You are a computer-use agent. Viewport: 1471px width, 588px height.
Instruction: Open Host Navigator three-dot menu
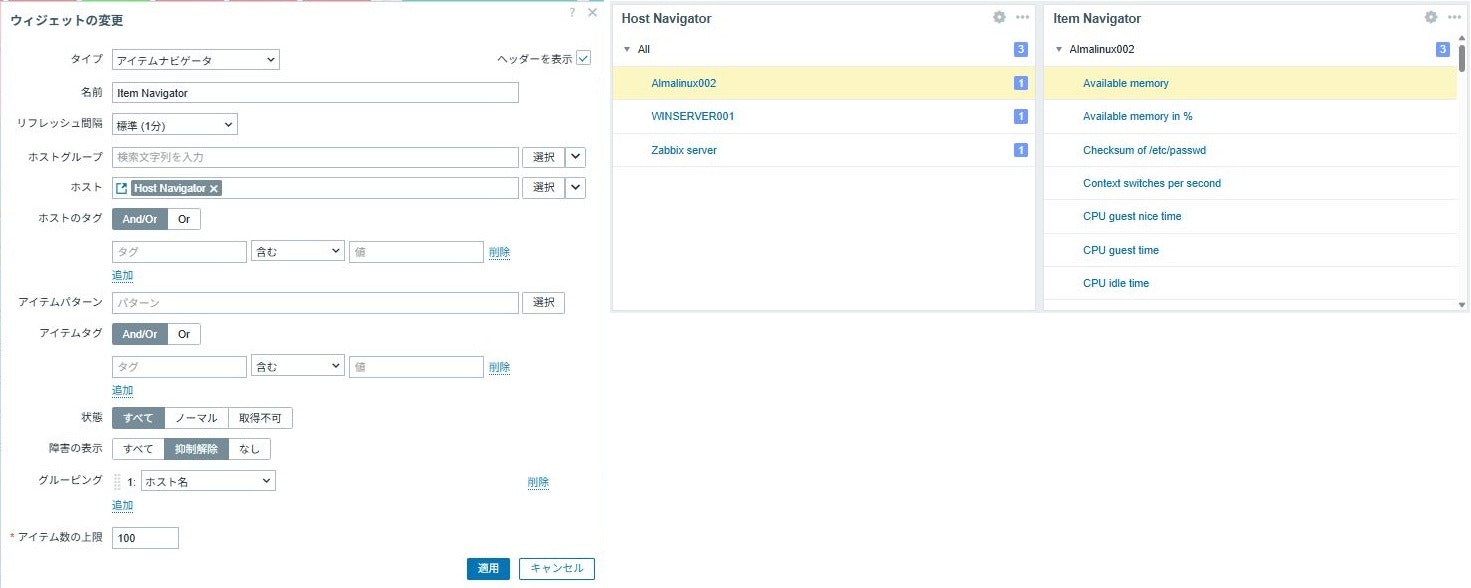click(x=1022, y=17)
